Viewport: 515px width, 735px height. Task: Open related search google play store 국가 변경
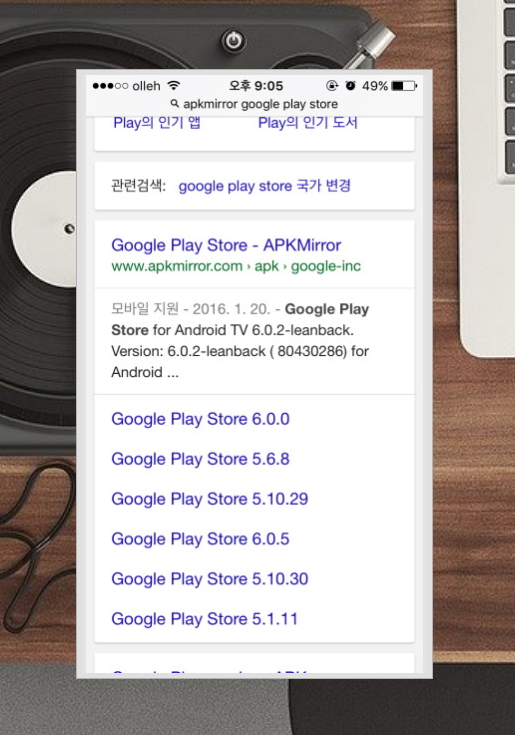[264, 186]
